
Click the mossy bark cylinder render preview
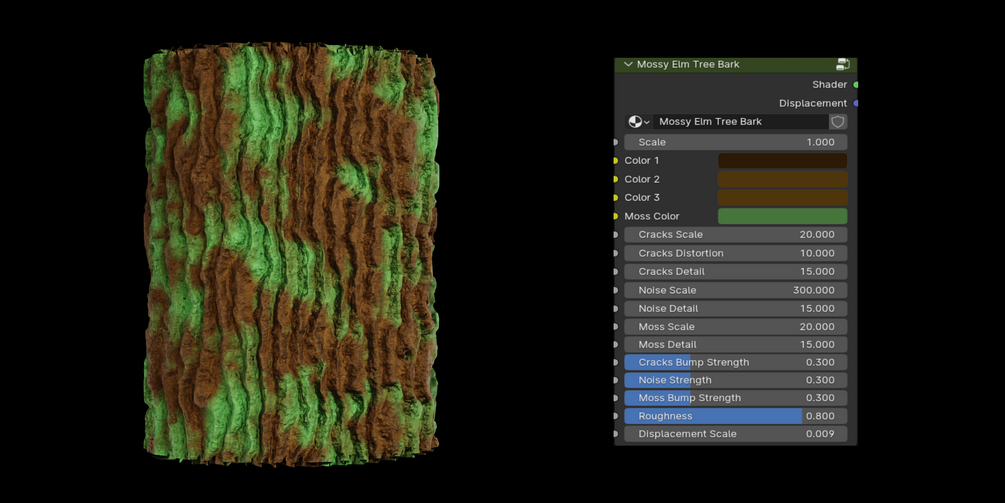point(292,254)
